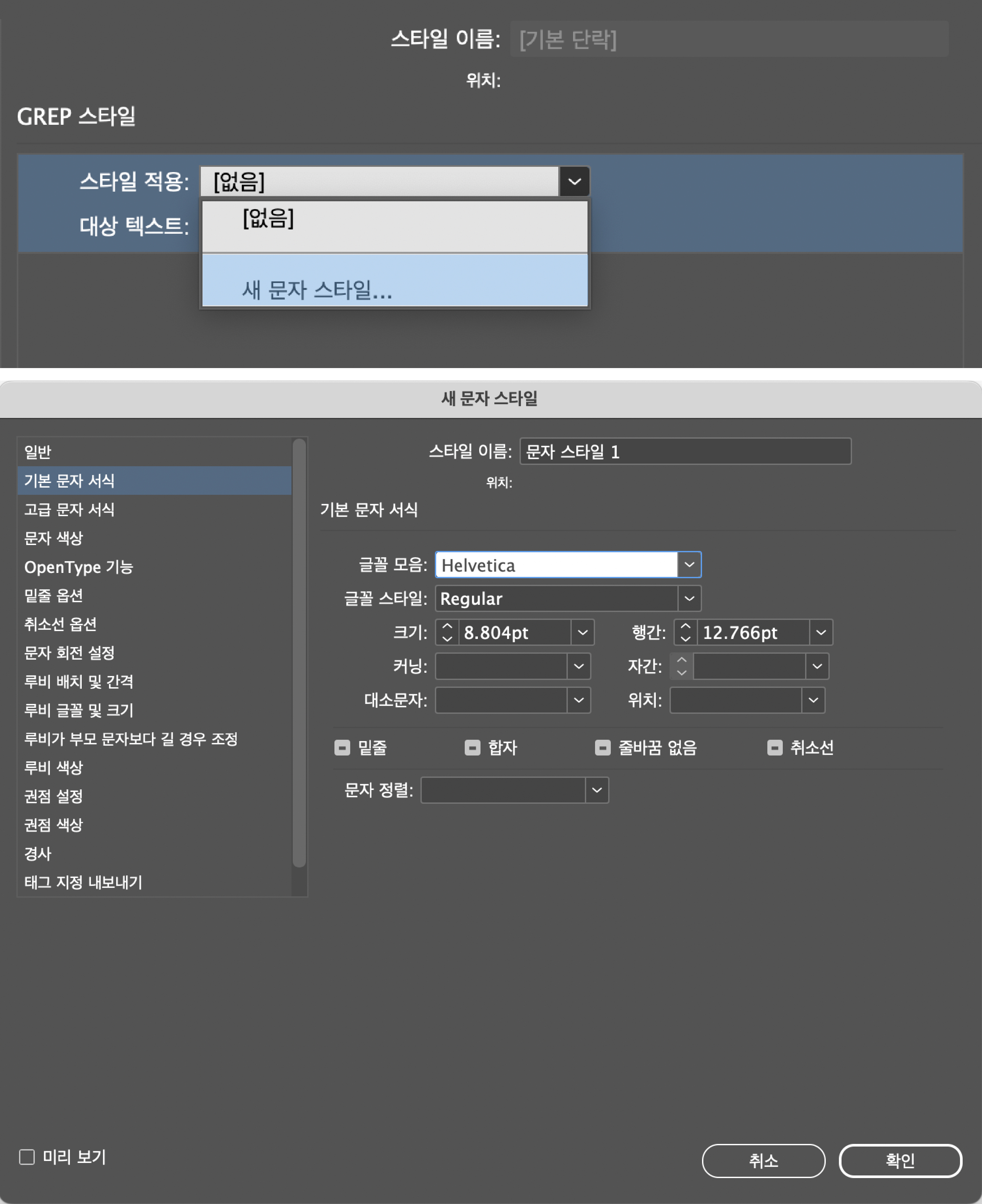Toggle the 밑줄 (underline) checkbox
Viewport: 982px width, 1204px height.
(x=342, y=747)
